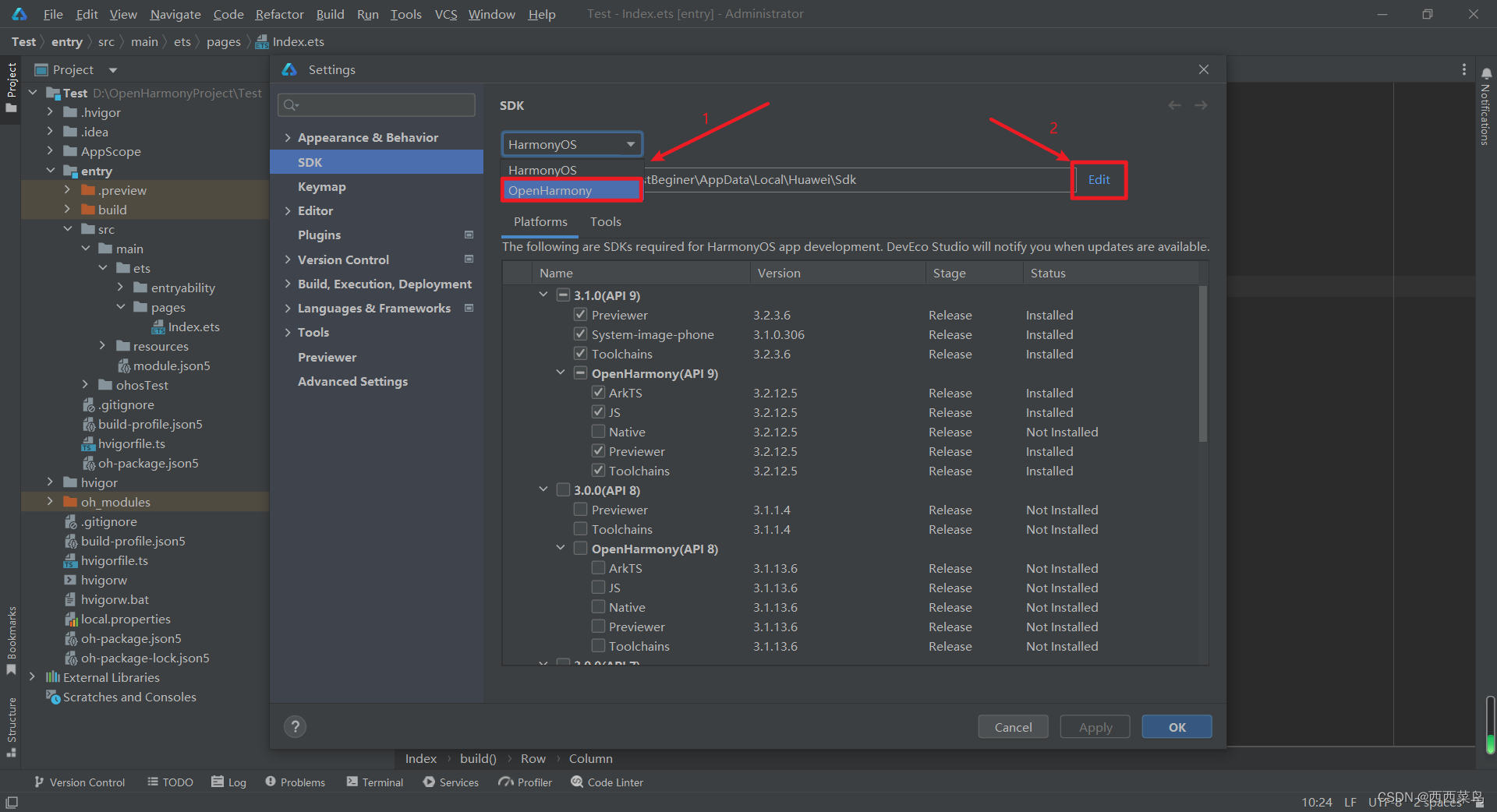Open the TODO tool window
Image resolution: width=1497 pixels, height=812 pixels.
(170, 782)
